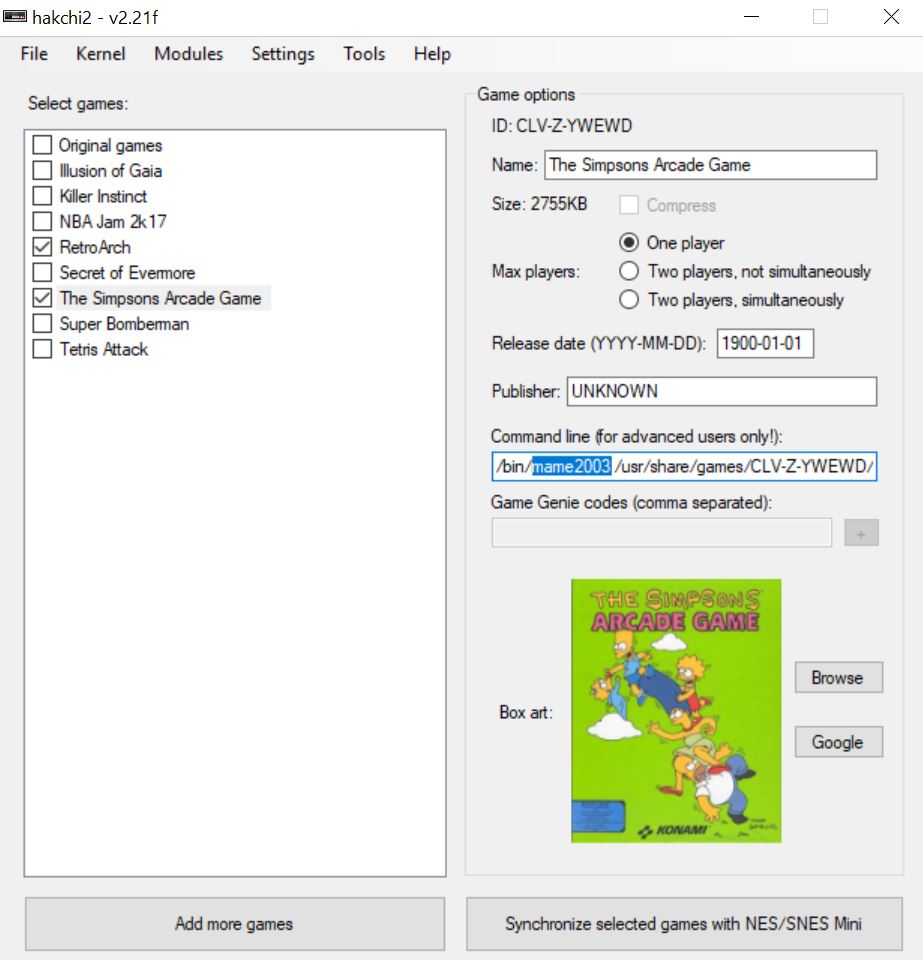Select The Simpsons Arcade Game list entry
The width and height of the screenshot is (923, 960).
pos(160,298)
